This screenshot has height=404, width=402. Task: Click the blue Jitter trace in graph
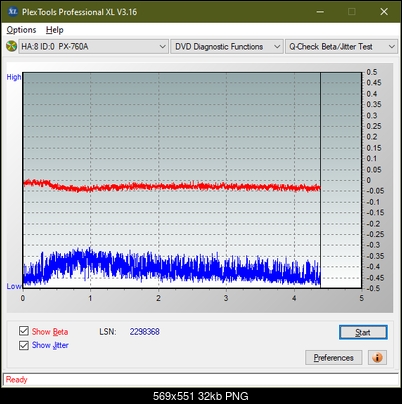tap(173, 268)
